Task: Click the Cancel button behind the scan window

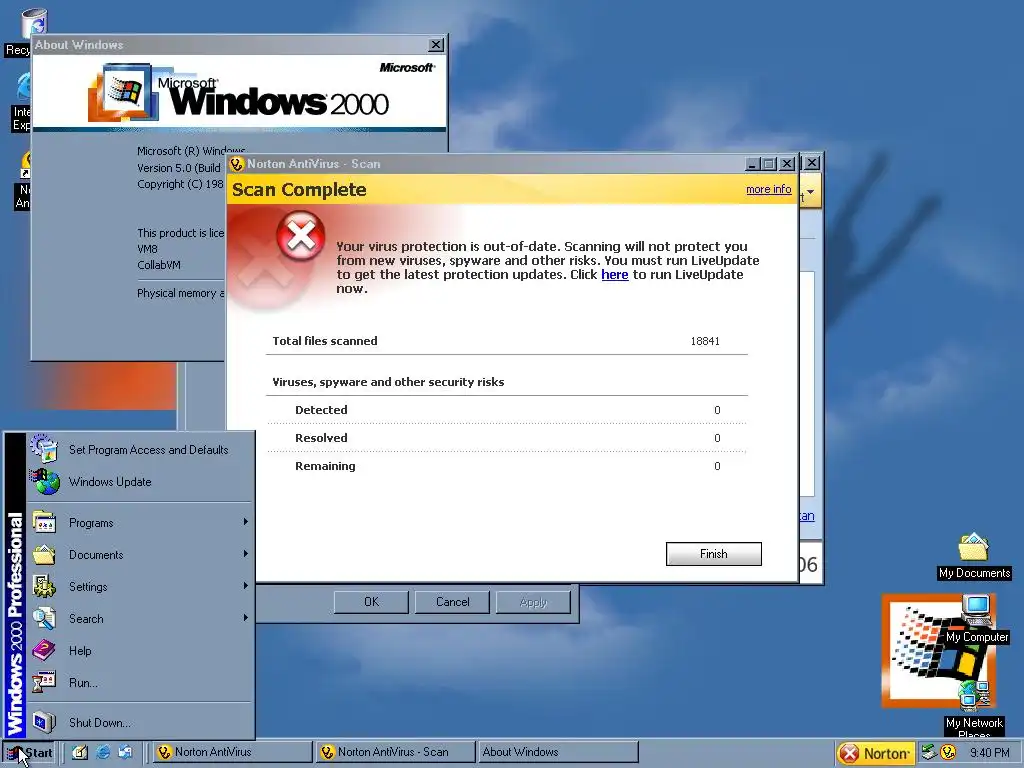Action: coord(453,602)
